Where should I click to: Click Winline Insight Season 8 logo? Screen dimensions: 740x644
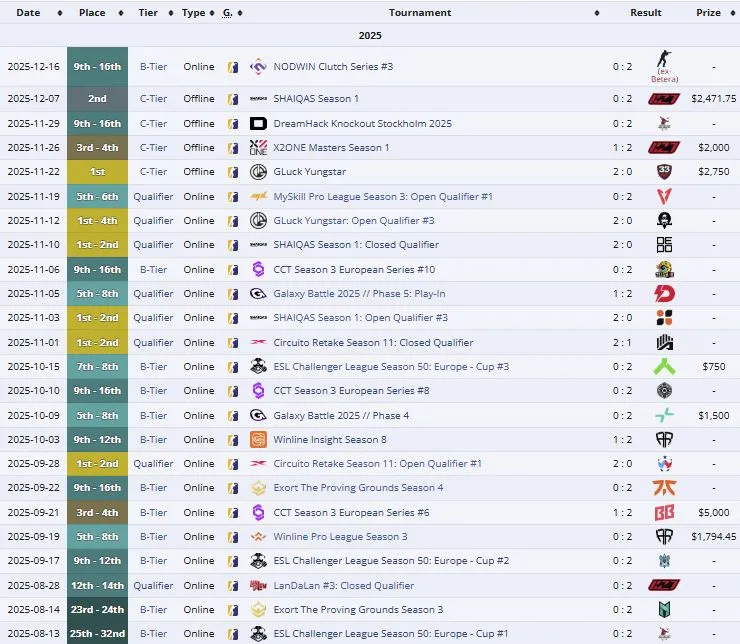[258, 440]
